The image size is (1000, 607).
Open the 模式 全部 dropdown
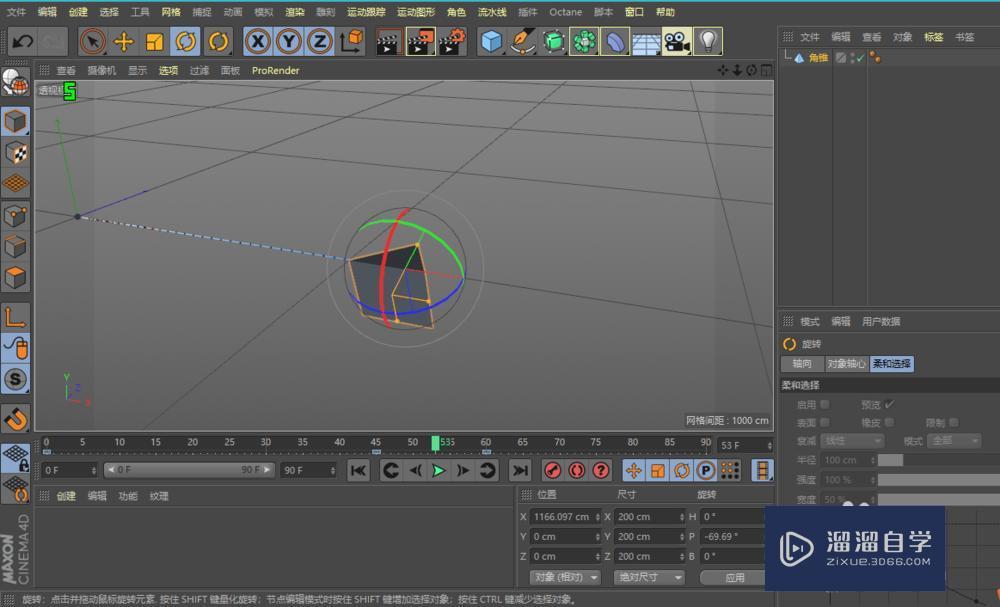coord(956,441)
